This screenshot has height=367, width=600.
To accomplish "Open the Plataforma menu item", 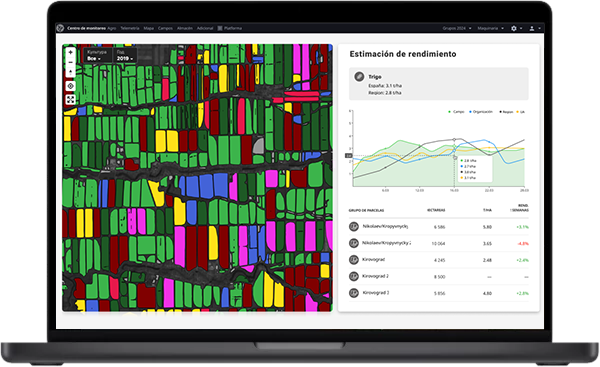I will tap(233, 28).
